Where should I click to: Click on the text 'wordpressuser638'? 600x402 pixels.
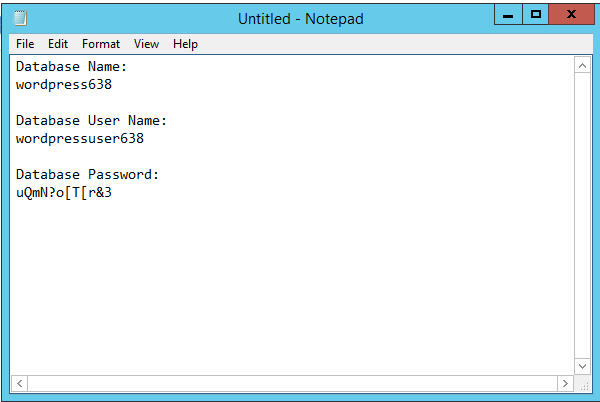pyautogui.click(x=80, y=138)
